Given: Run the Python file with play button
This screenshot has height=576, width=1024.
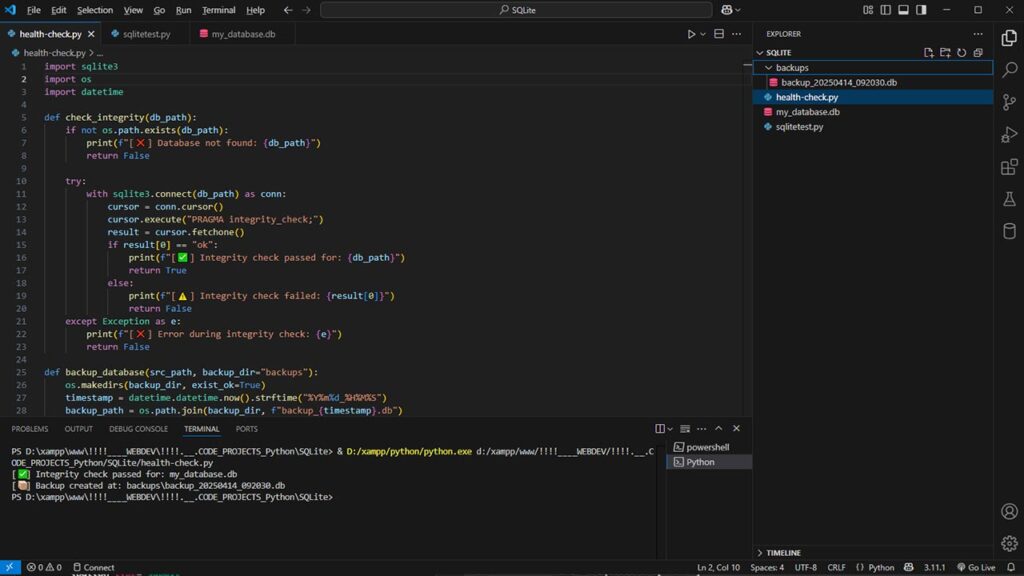Looking at the screenshot, I should 691,34.
